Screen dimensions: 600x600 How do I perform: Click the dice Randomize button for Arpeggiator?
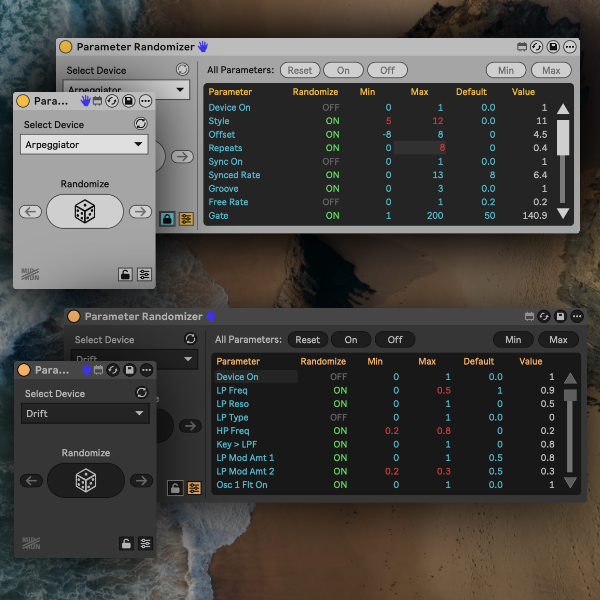tap(85, 211)
